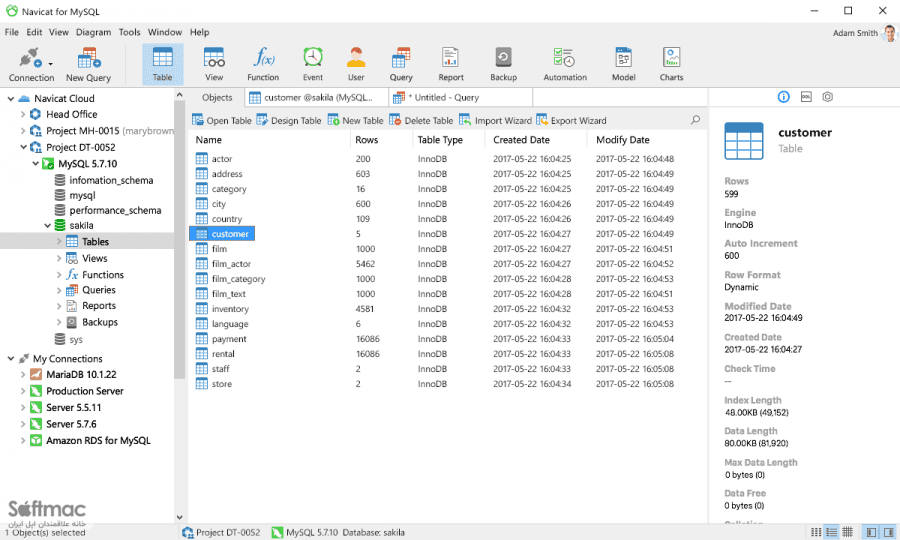Switch to Untitled - Query tab

pos(460,98)
